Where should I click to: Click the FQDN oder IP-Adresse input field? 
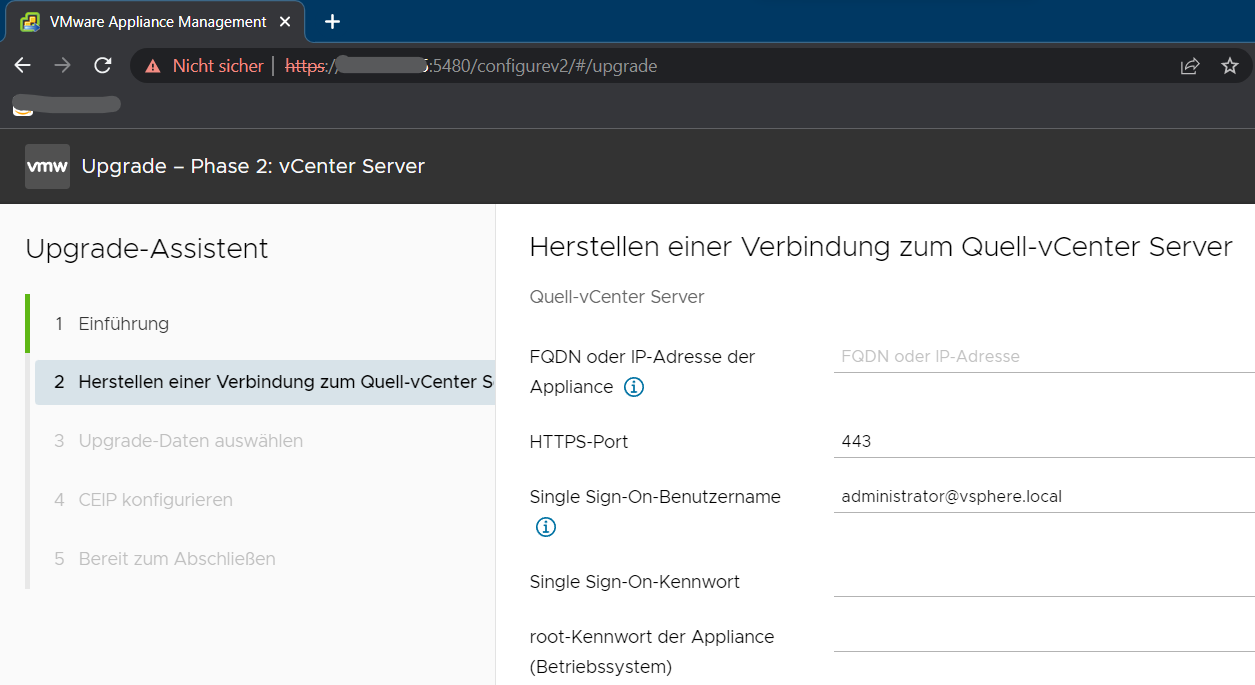pyautogui.click(x=1040, y=356)
